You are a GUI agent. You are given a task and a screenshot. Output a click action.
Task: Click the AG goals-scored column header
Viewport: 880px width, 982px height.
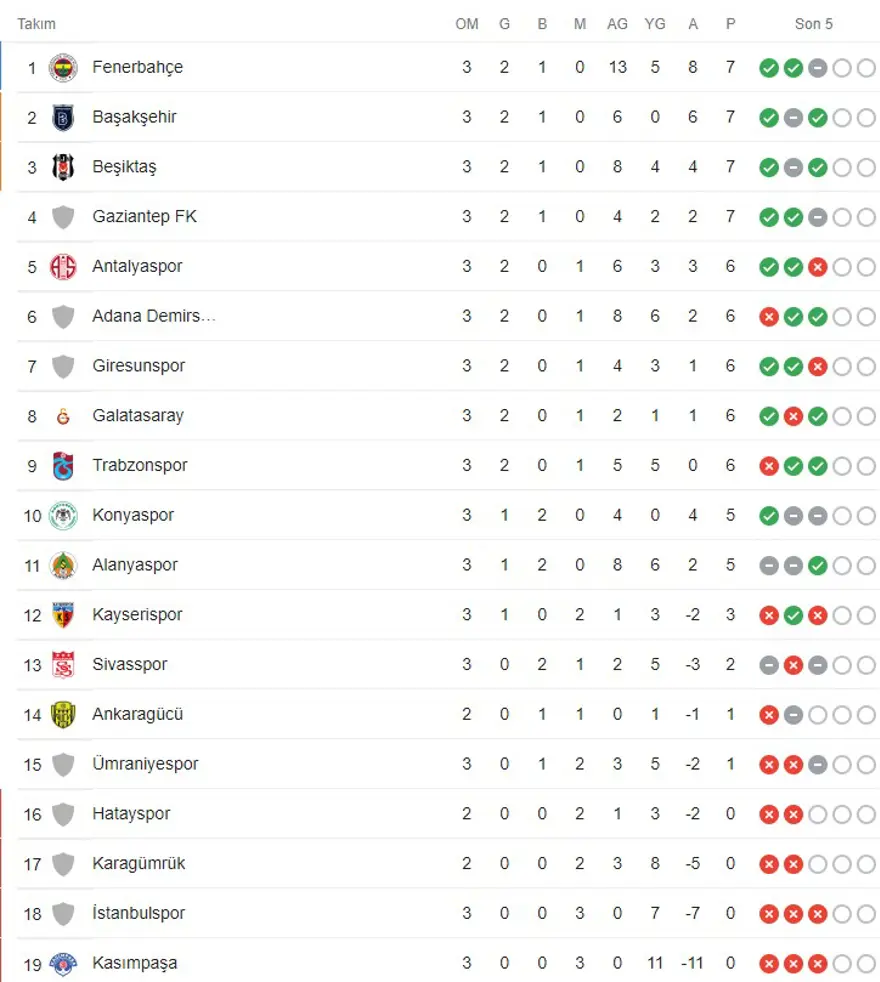tap(617, 24)
